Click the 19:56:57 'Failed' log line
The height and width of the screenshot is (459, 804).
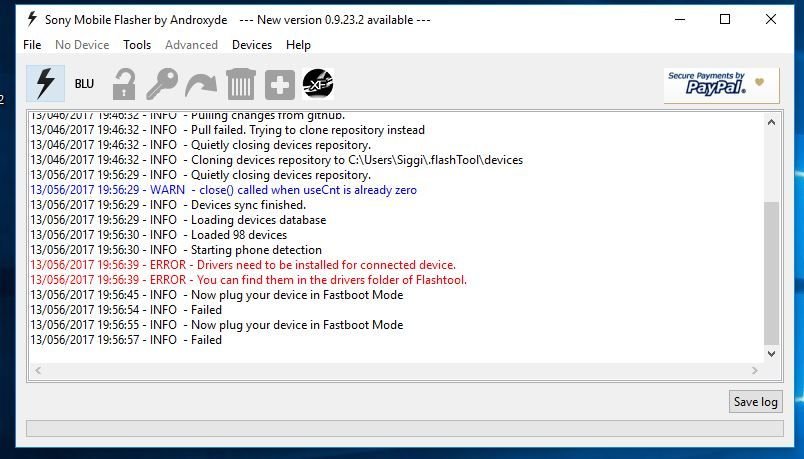coord(126,340)
